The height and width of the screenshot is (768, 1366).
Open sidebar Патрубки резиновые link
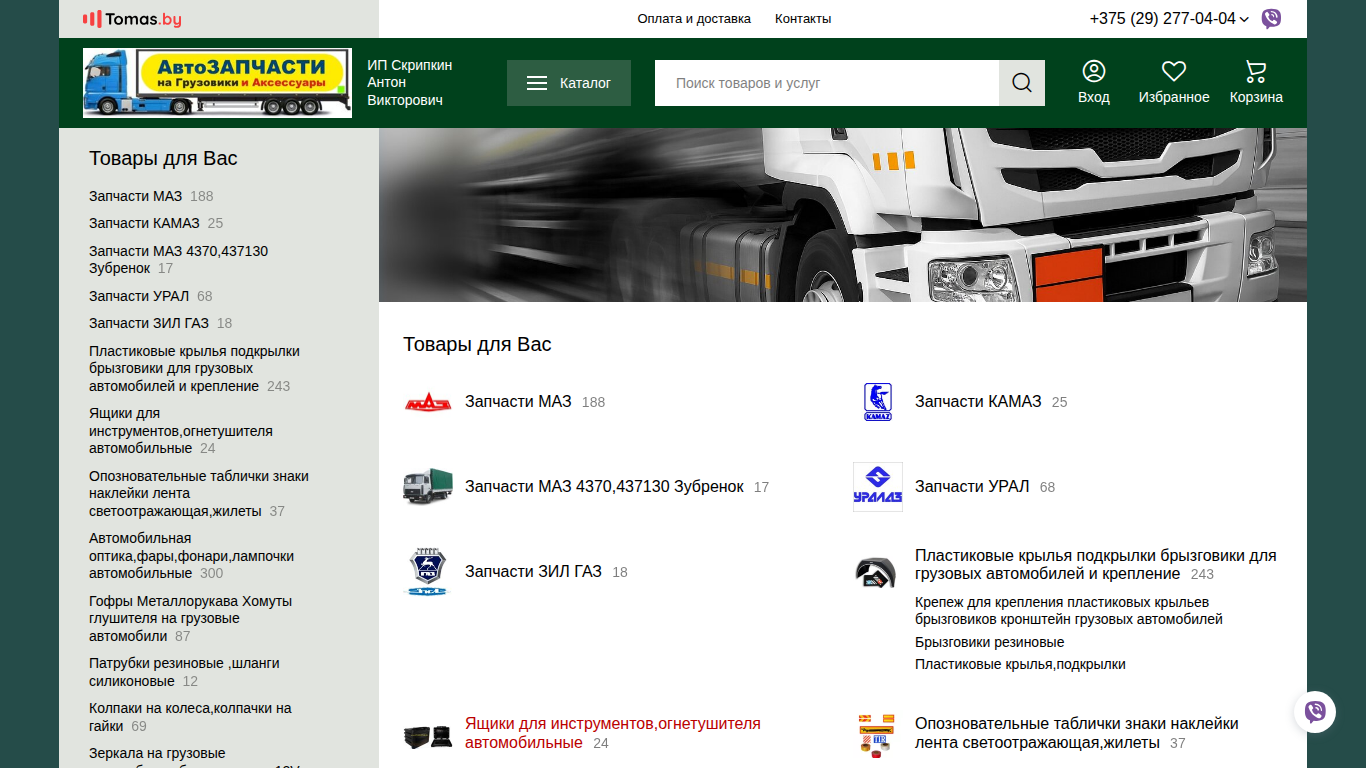184,672
